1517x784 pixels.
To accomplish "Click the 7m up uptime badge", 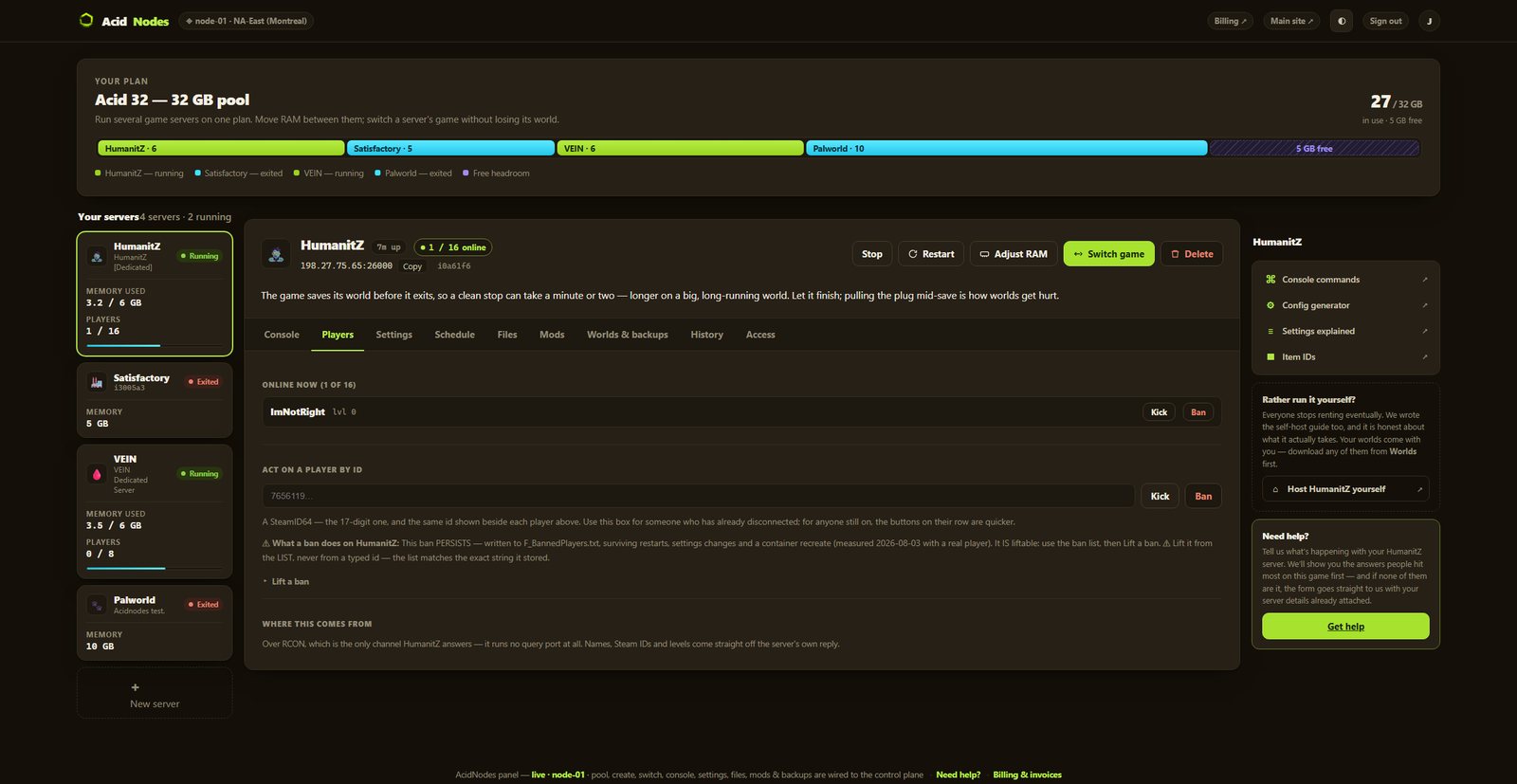I will [389, 247].
